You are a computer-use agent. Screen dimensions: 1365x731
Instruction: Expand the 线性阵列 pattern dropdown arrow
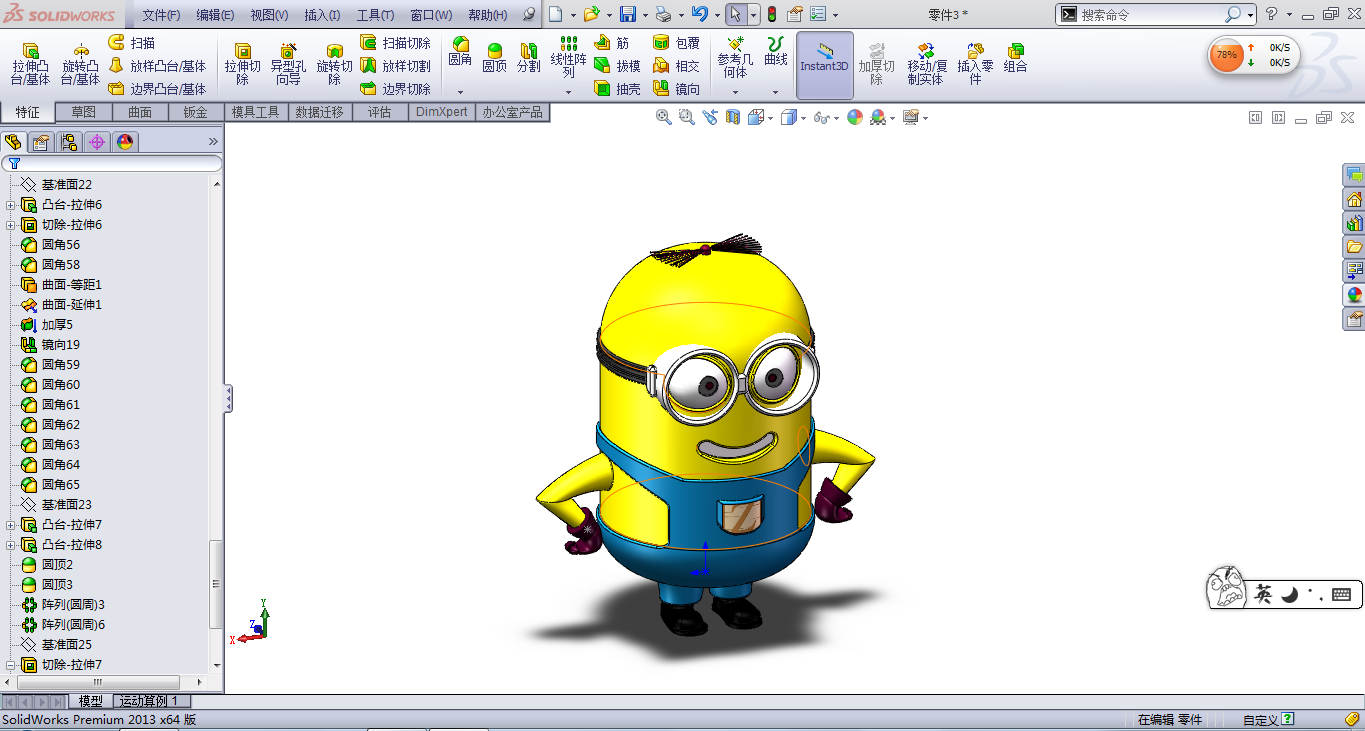[568, 92]
